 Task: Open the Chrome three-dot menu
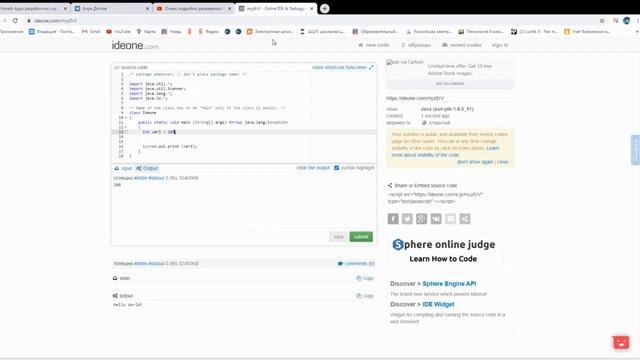[x=638, y=20]
